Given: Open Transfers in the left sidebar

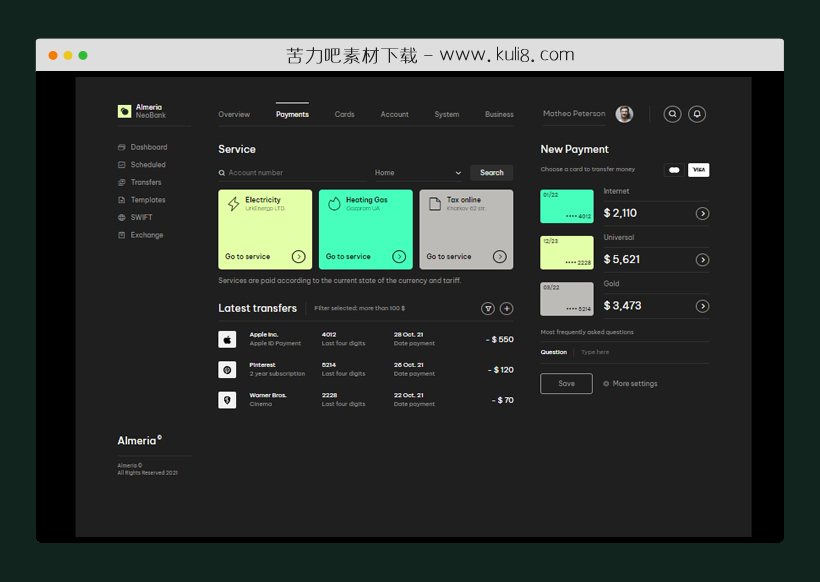Looking at the screenshot, I should [145, 182].
